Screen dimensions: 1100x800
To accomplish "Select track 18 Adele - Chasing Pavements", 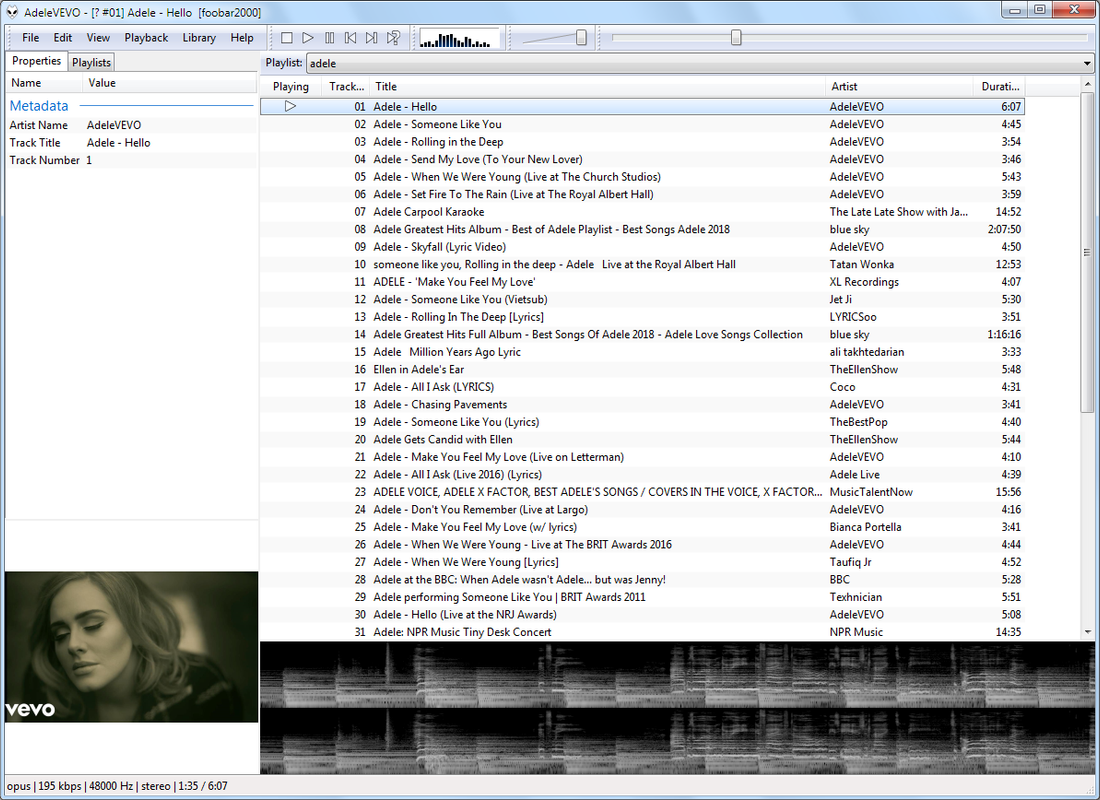I will (x=642, y=405).
